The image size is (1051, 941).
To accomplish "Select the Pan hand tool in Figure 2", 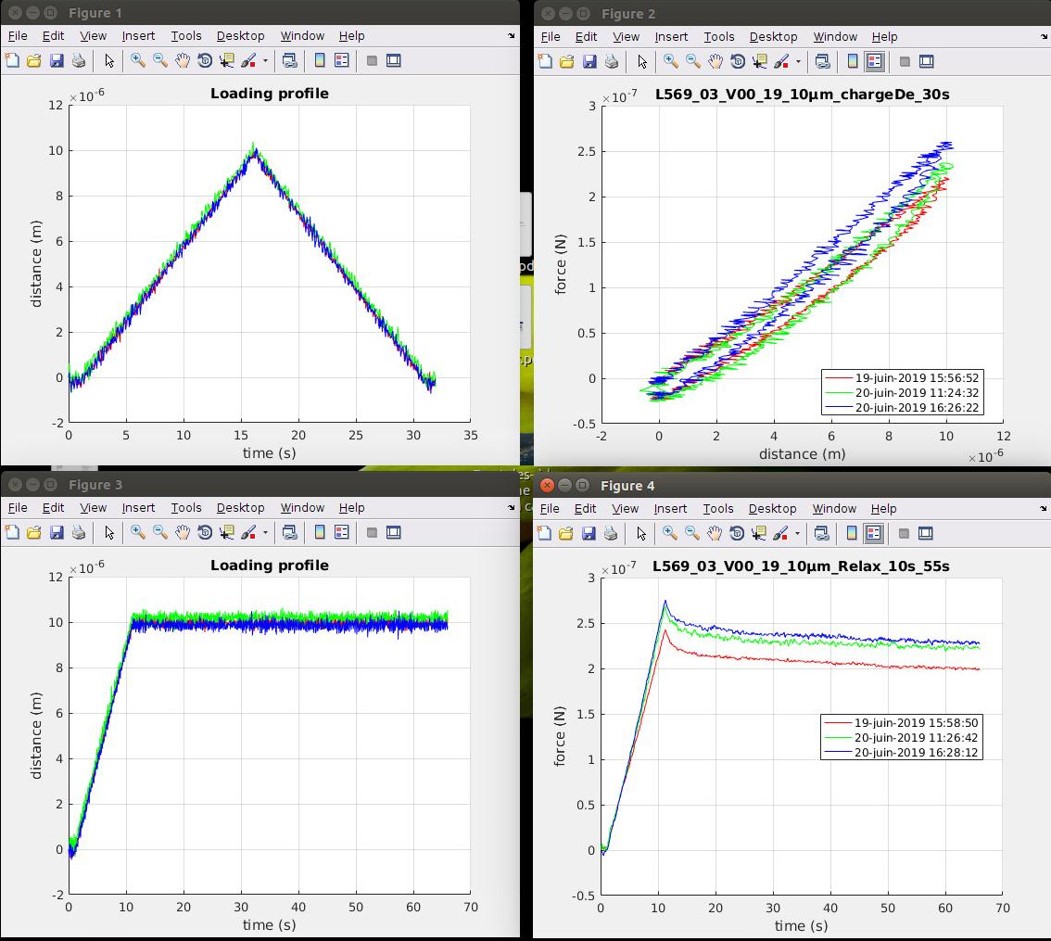I will point(716,61).
